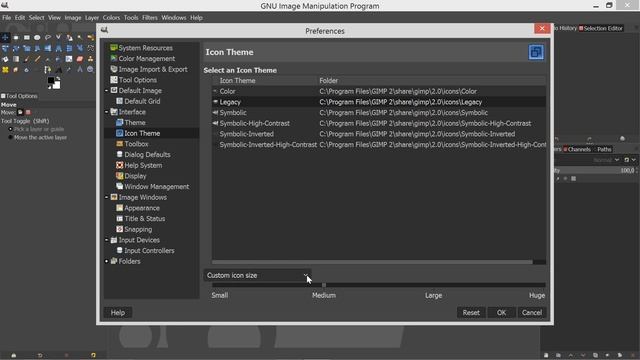Open the Tool Options tab
The image size is (640, 360).
coord(19,96)
